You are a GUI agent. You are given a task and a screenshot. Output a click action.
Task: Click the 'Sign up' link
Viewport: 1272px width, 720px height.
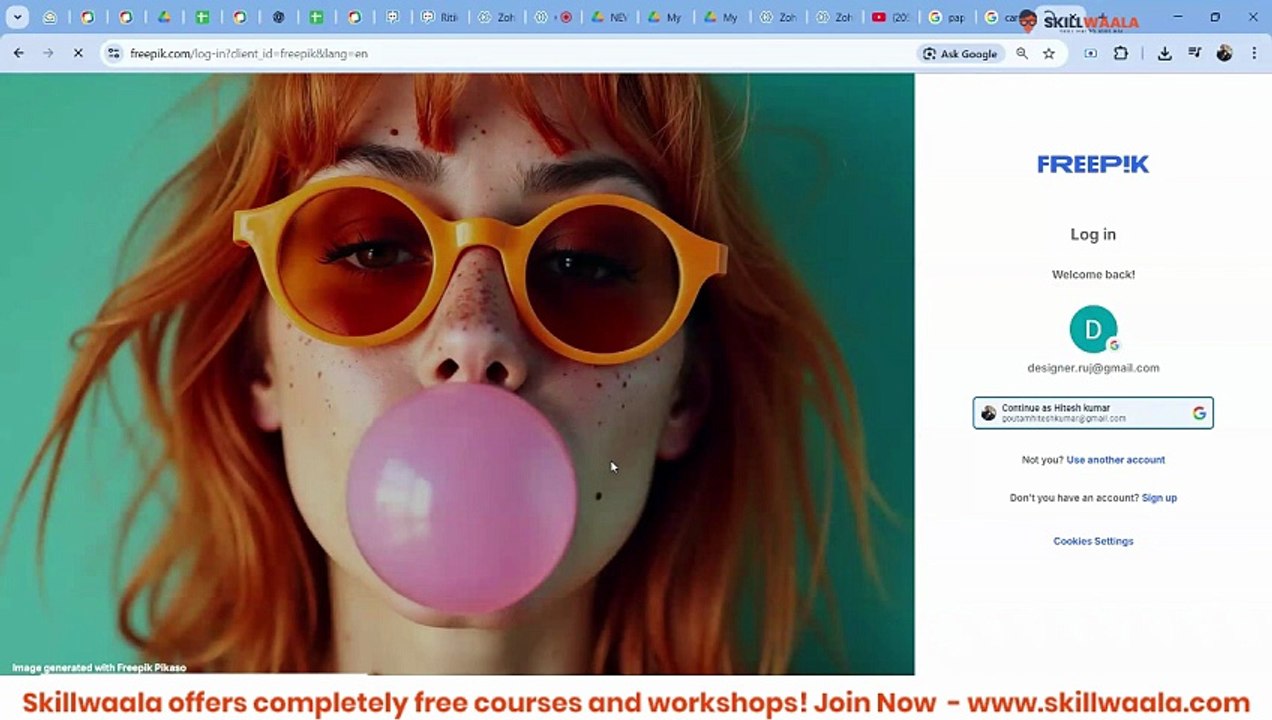click(x=1159, y=498)
